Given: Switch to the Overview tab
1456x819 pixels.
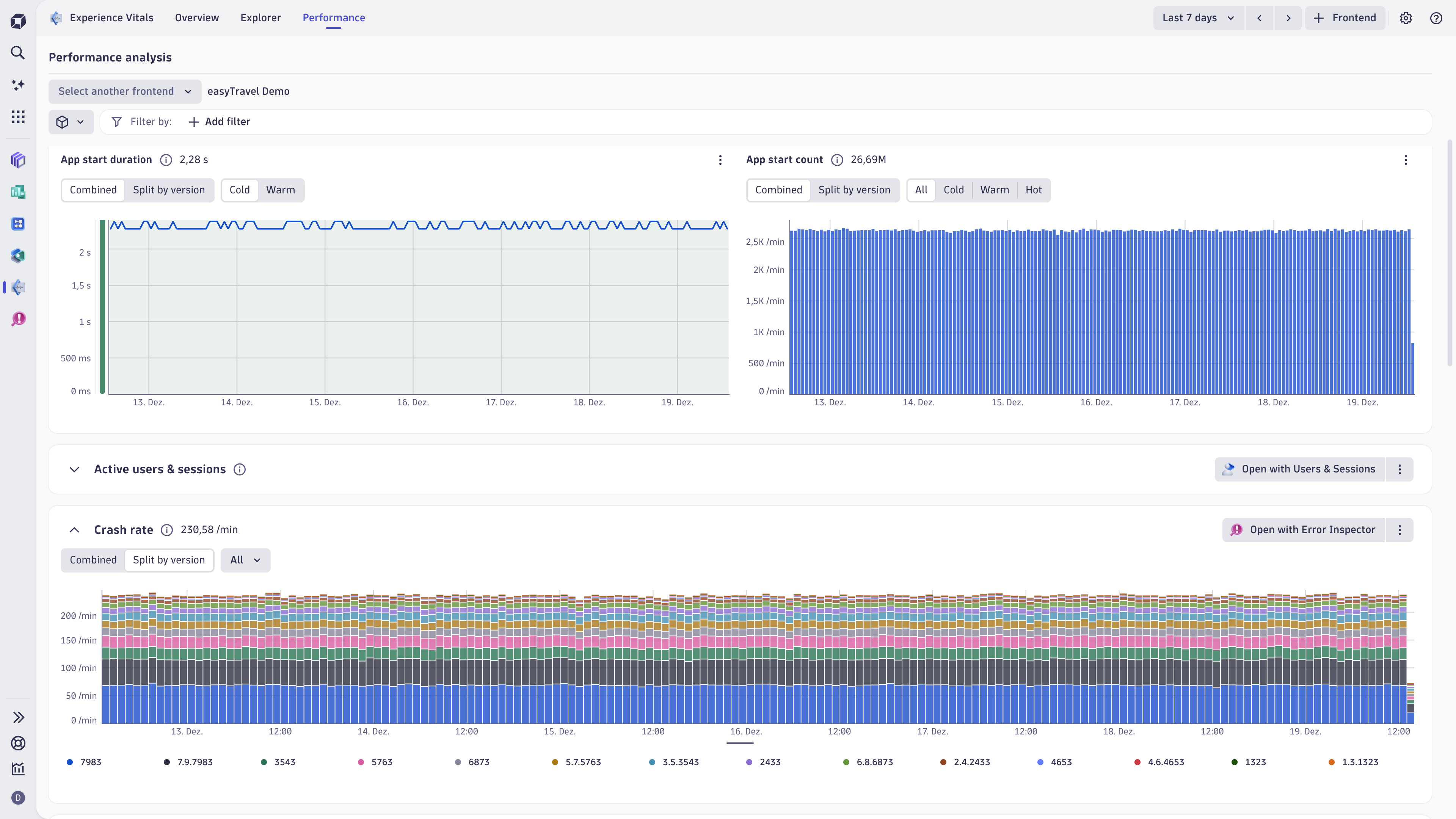Looking at the screenshot, I should pyautogui.click(x=196, y=17).
